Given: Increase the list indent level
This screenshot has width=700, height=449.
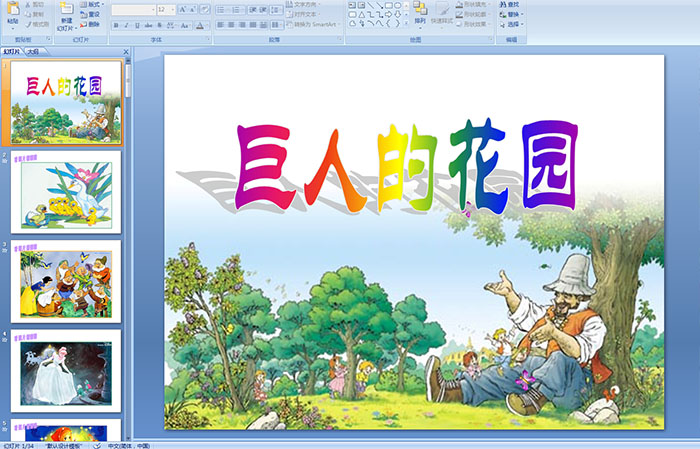Looking at the screenshot, I should (263, 10).
